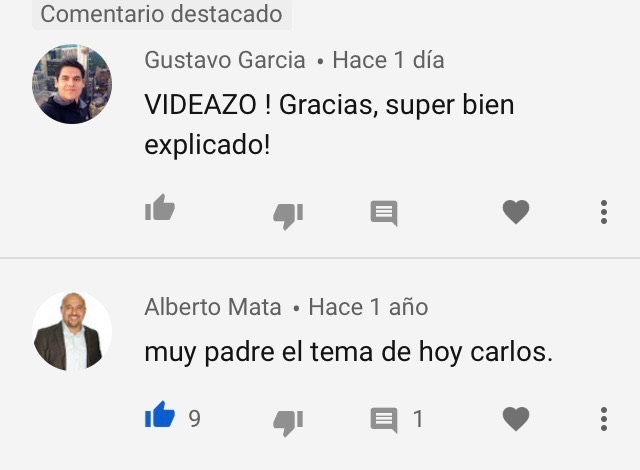Dislike Gustavo Garcia's comment

(288, 216)
